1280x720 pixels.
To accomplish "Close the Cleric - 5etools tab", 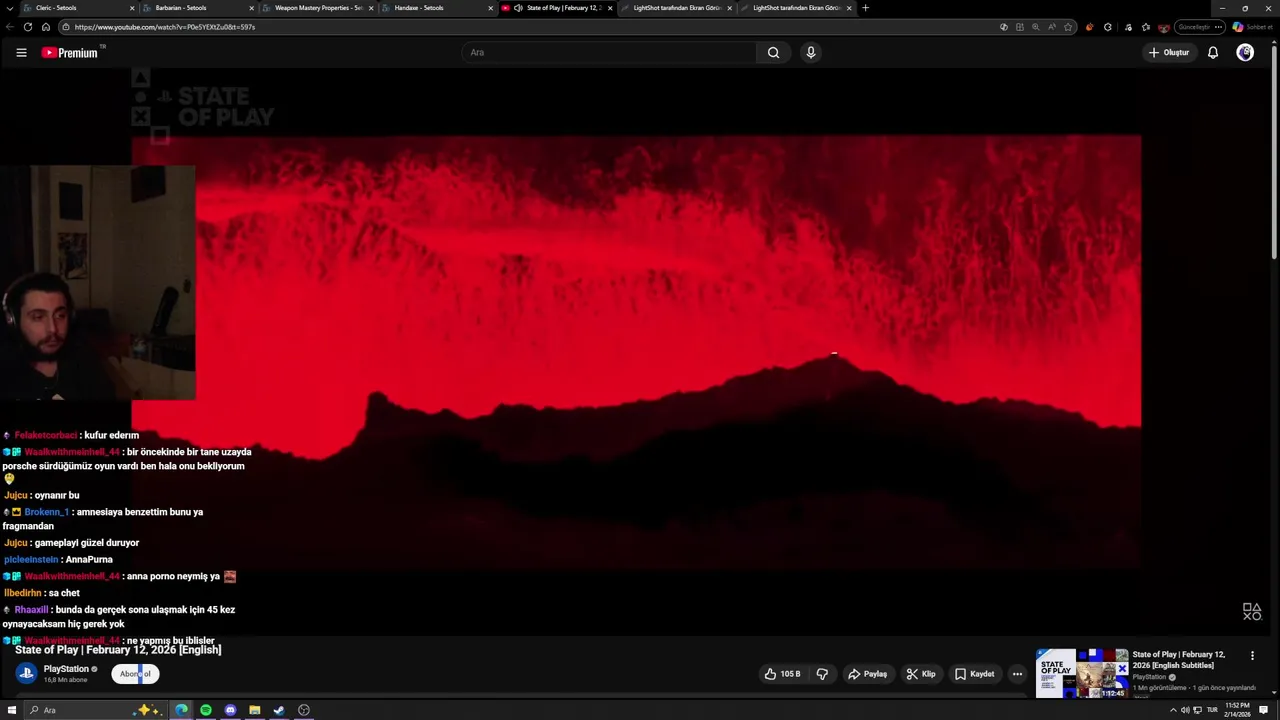I will (132, 8).
